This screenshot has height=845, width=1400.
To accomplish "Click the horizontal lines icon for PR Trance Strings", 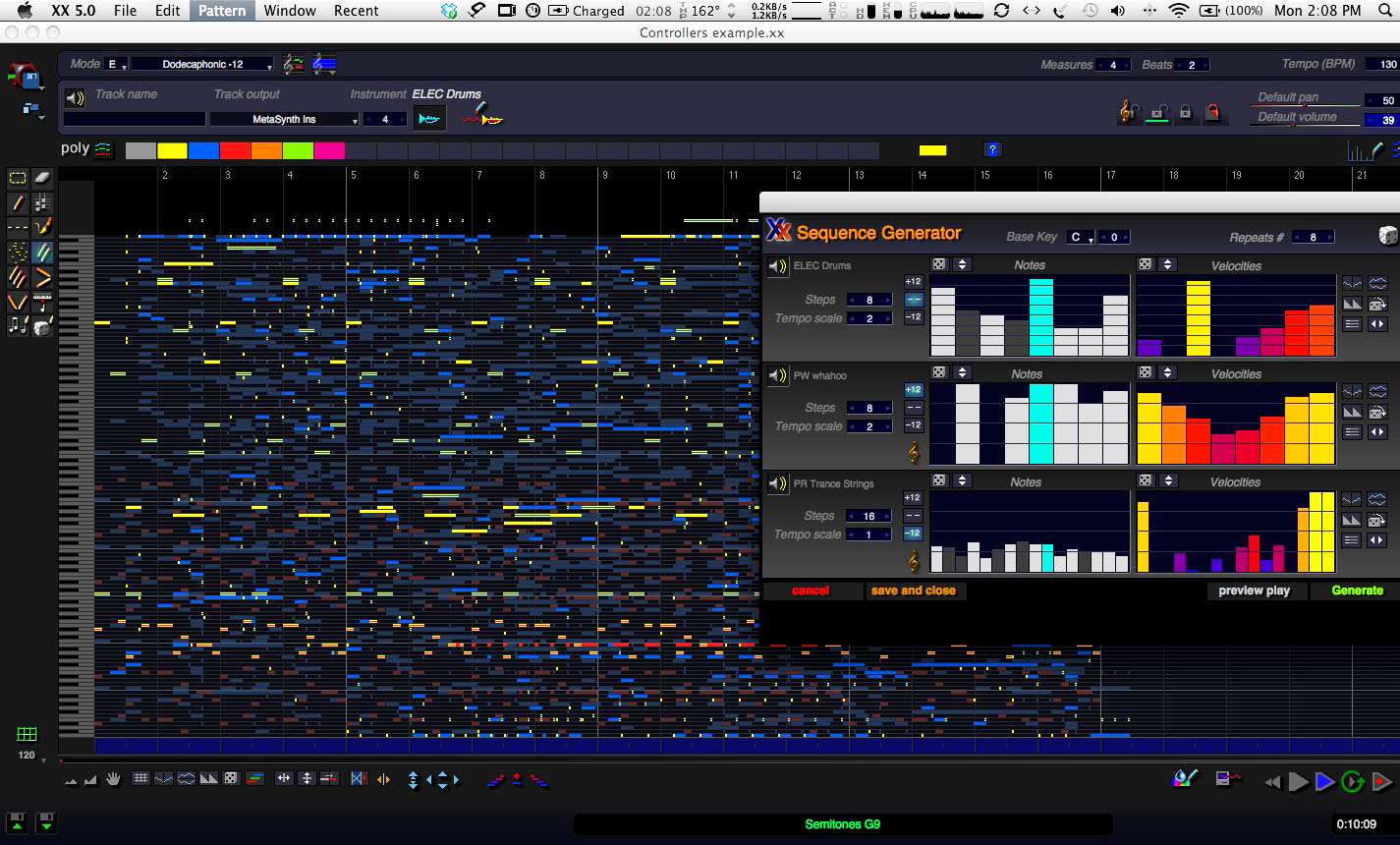I will tap(1353, 540).
